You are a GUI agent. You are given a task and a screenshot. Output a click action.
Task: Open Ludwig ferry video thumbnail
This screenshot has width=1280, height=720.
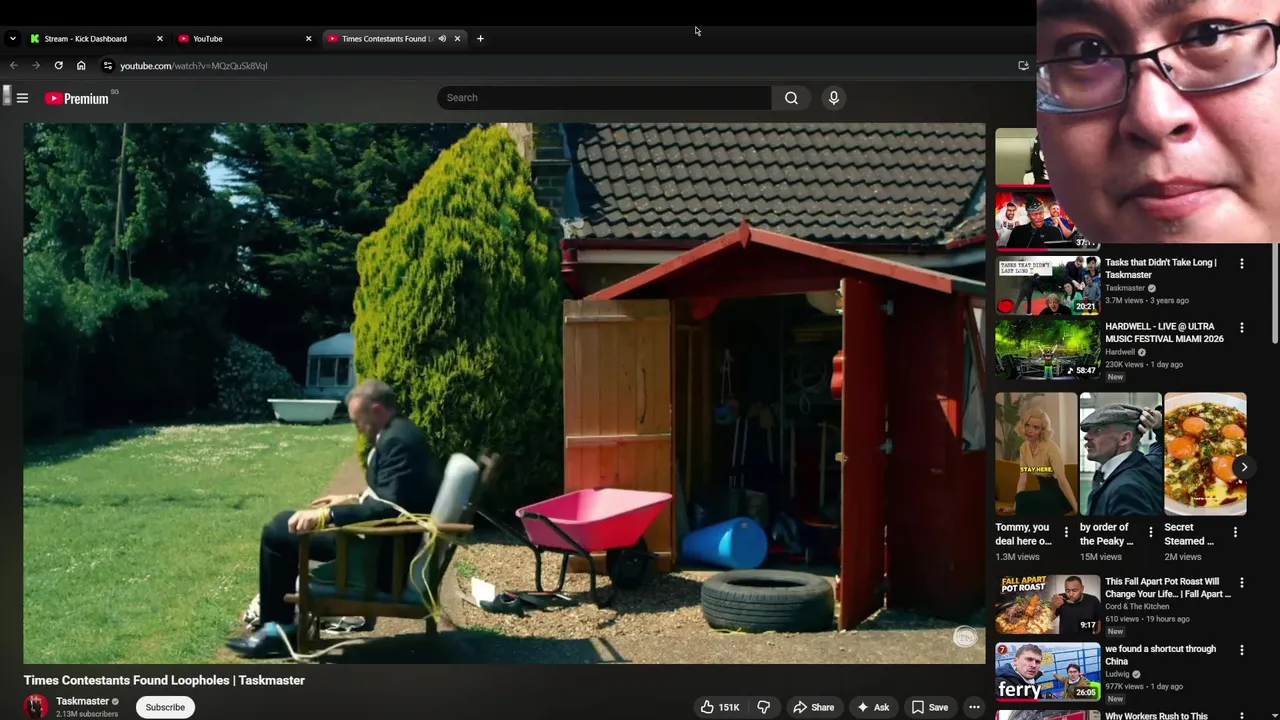(x=1047, y=671)
